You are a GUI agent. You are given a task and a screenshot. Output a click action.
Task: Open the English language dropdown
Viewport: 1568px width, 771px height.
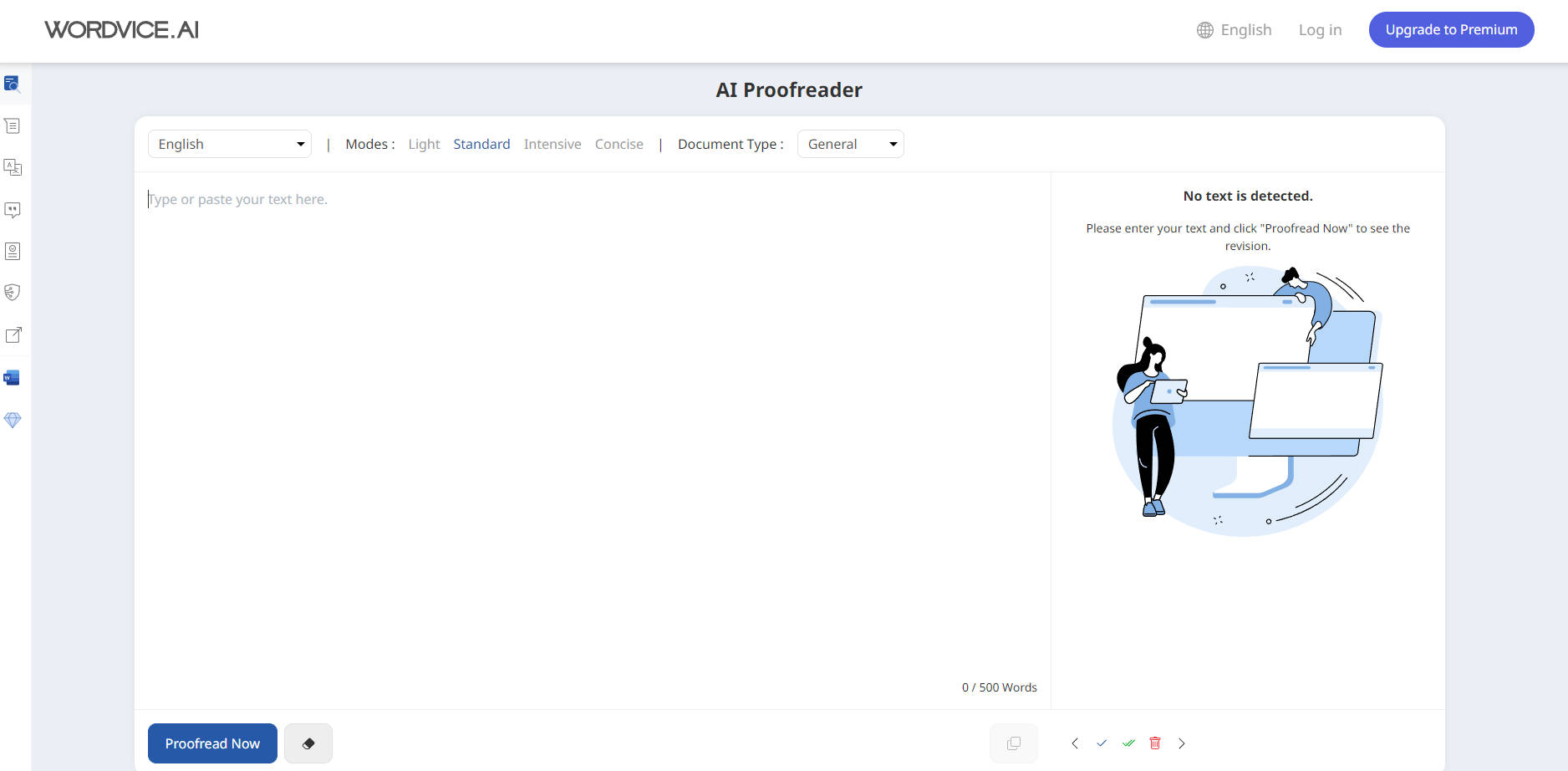pos(229,144)
